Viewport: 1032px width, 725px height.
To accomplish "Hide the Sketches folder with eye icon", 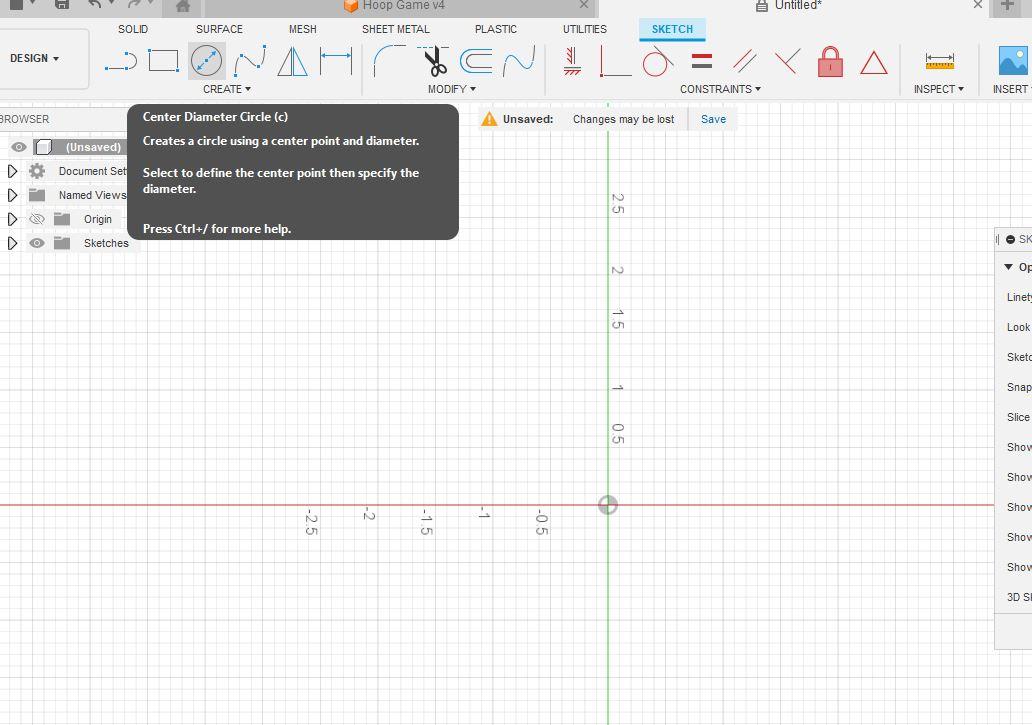I will tap(37, 243).
